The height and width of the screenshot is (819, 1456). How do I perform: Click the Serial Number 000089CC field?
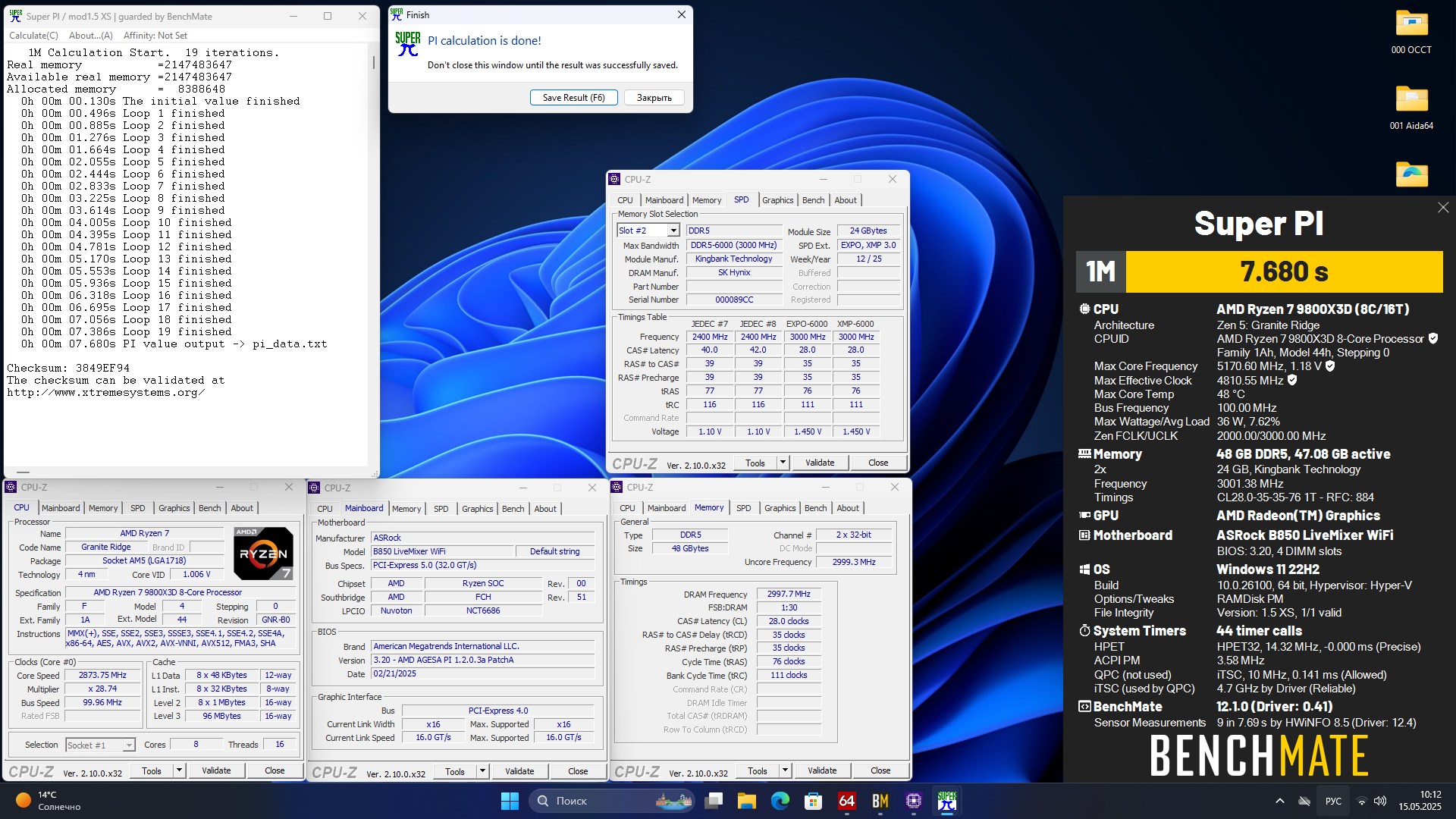[734, 300]
